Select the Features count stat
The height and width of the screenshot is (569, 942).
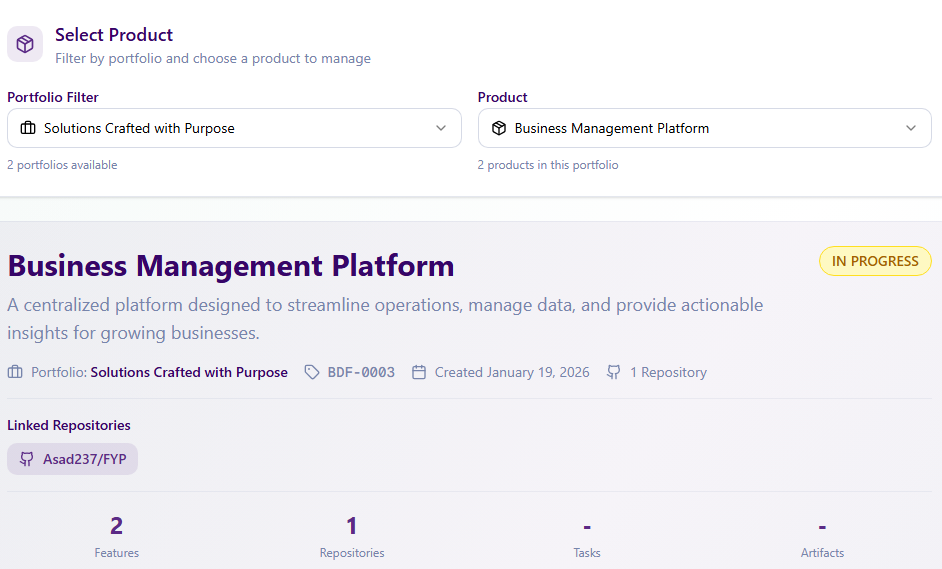point(117,536)
